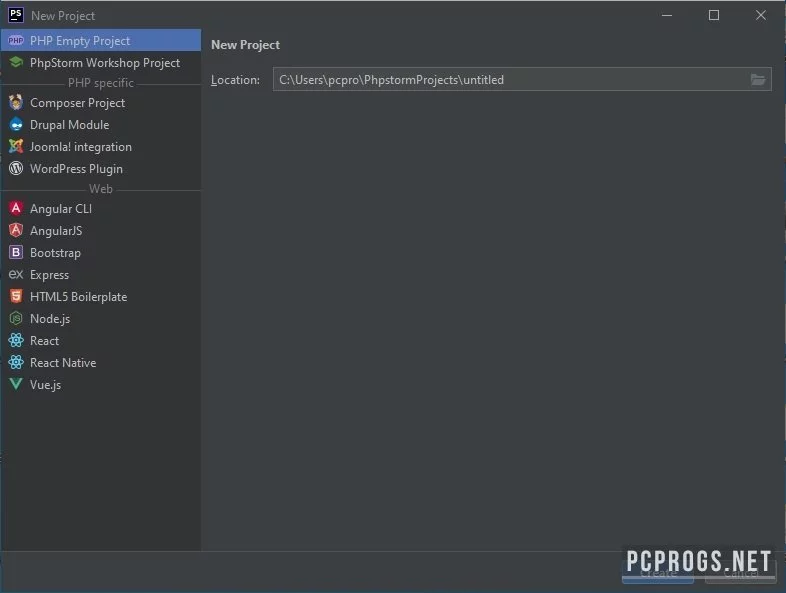Click the Node.js hexagon icon
Viewport: 786px width, 593px height.
tap(16, 318)
